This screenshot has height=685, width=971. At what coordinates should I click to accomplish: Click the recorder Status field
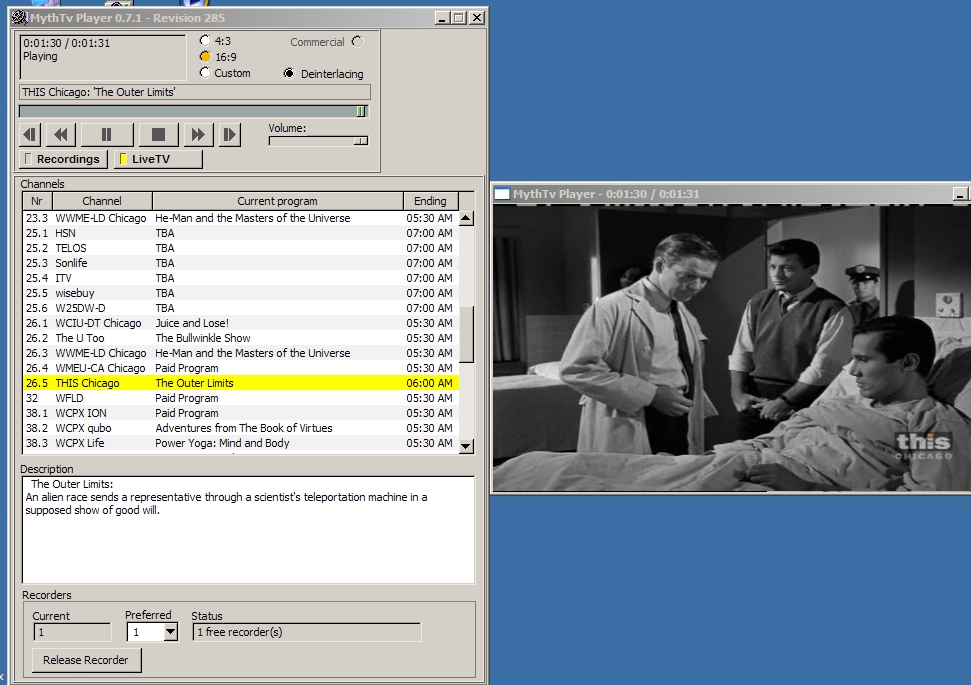307,632
